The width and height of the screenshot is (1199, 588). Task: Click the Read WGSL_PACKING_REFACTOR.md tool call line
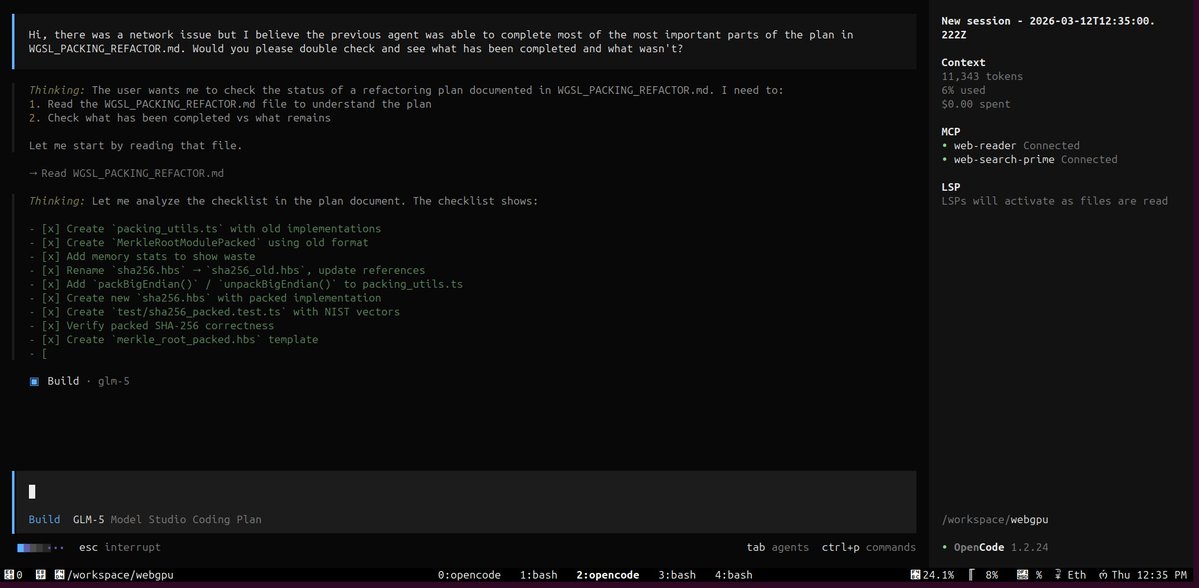(126, 173)
